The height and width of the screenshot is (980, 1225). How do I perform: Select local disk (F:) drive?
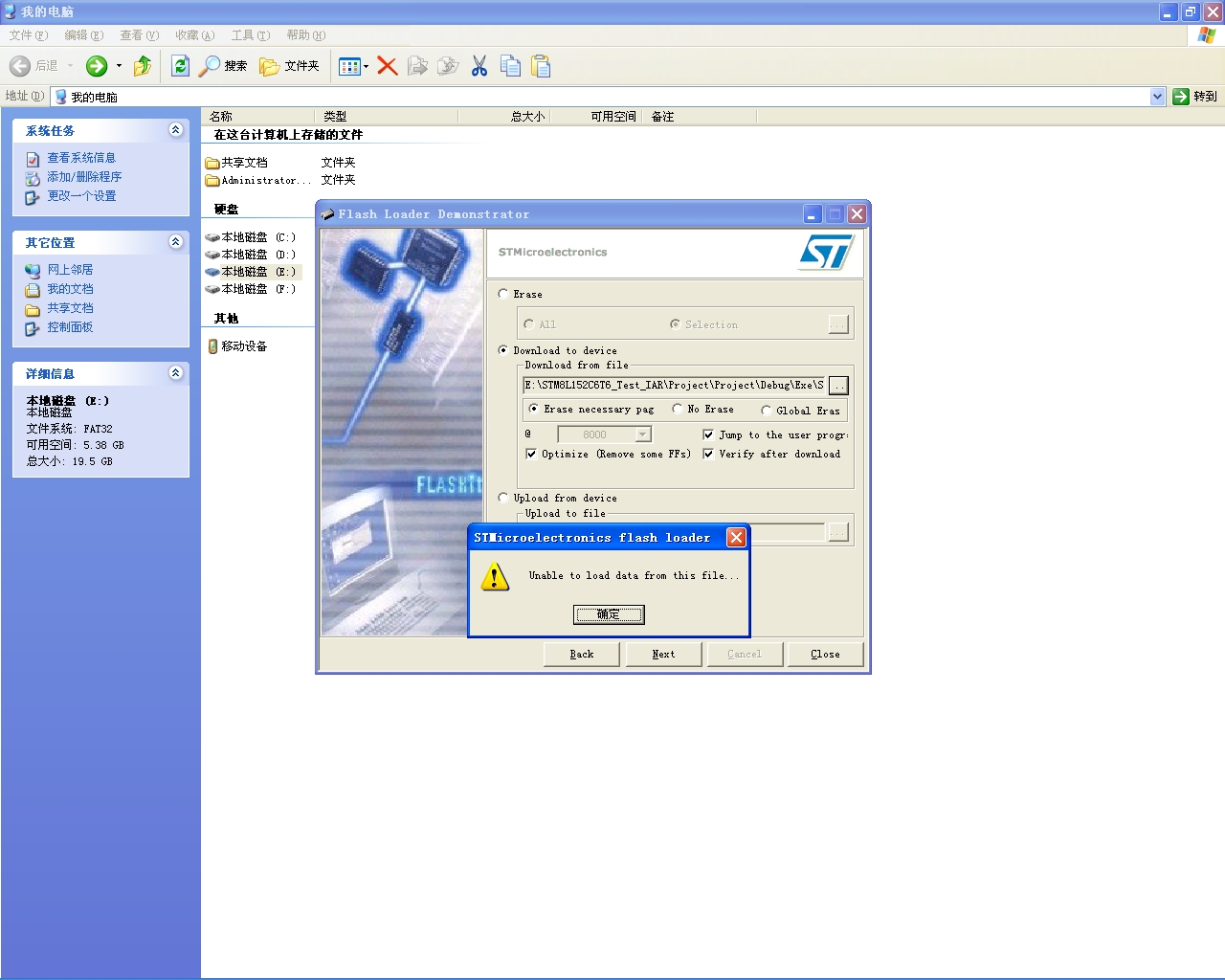point(251,289)
